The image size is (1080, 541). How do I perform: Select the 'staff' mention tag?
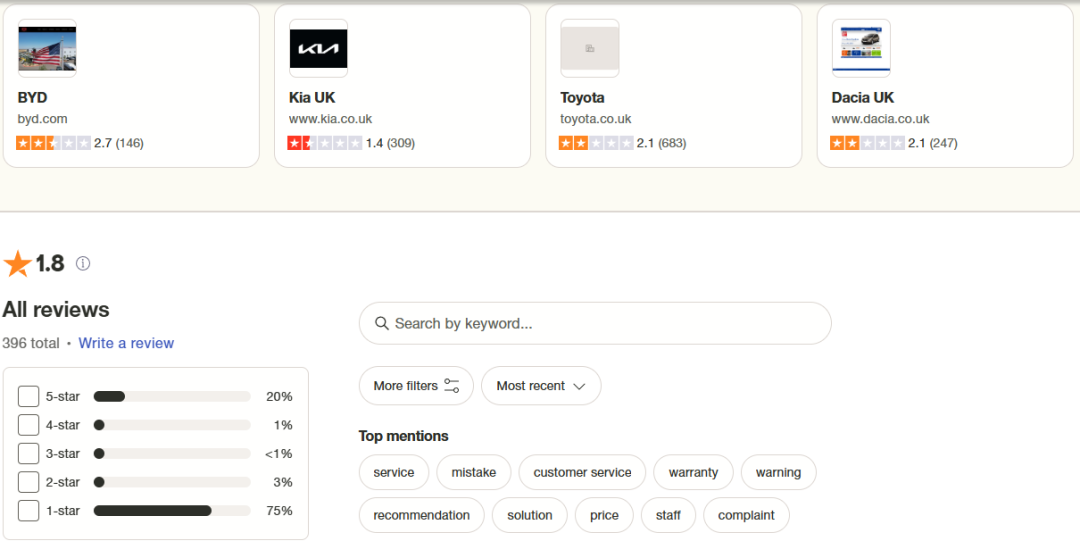668,516
